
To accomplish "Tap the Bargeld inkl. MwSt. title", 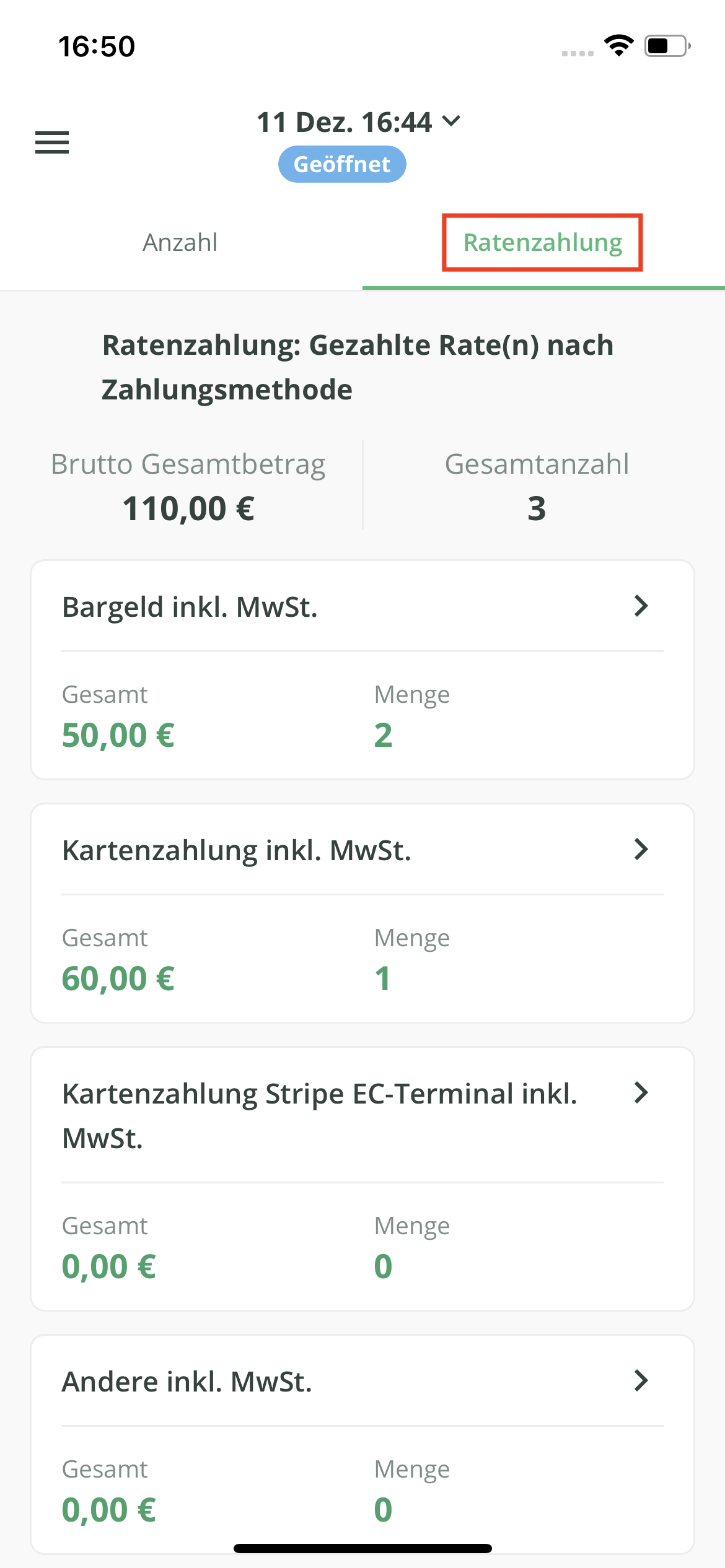I will (x=190, y=607).
